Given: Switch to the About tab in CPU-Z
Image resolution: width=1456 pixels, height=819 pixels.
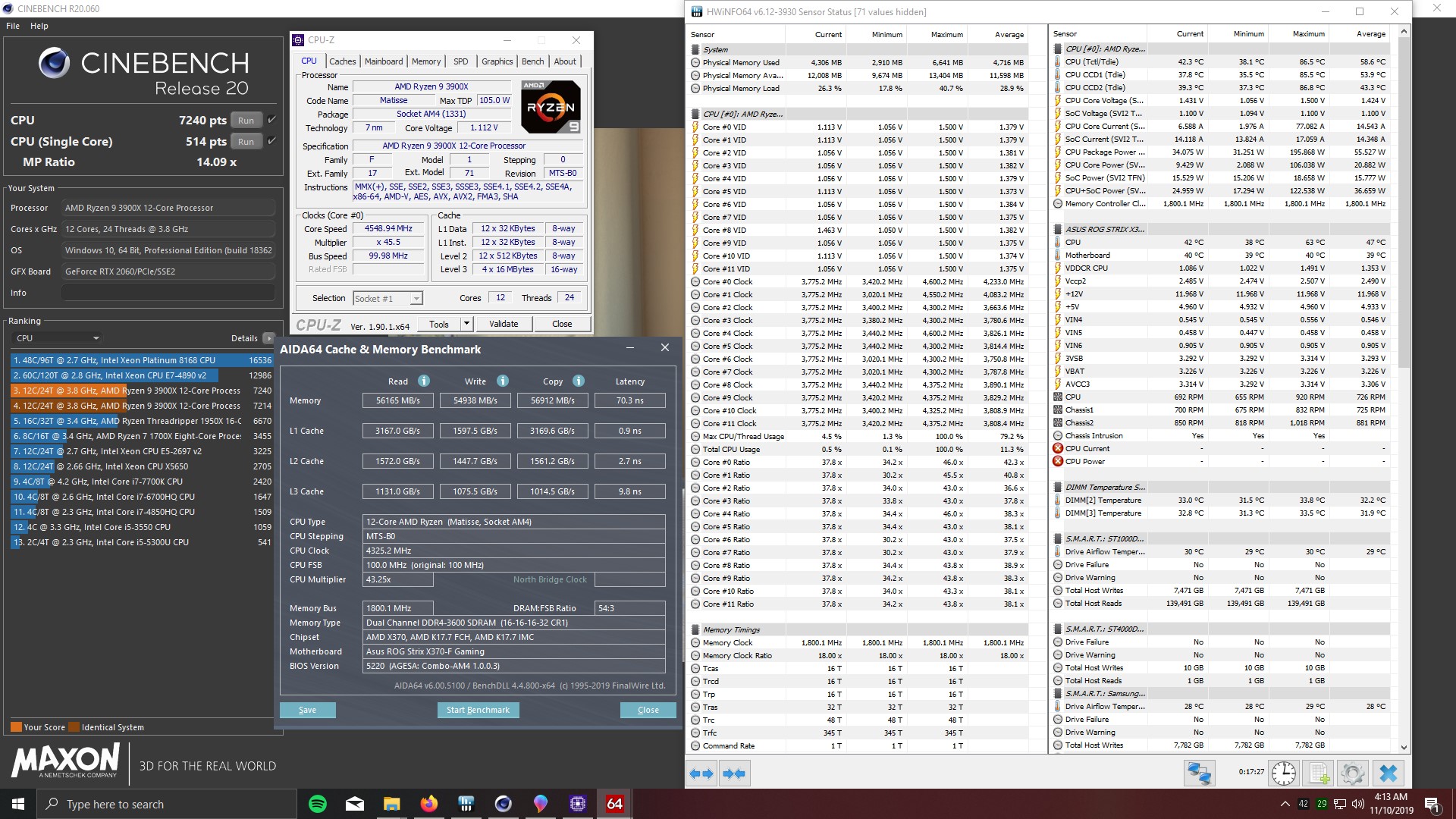Looking at the screenshot, I should [565, 61].
